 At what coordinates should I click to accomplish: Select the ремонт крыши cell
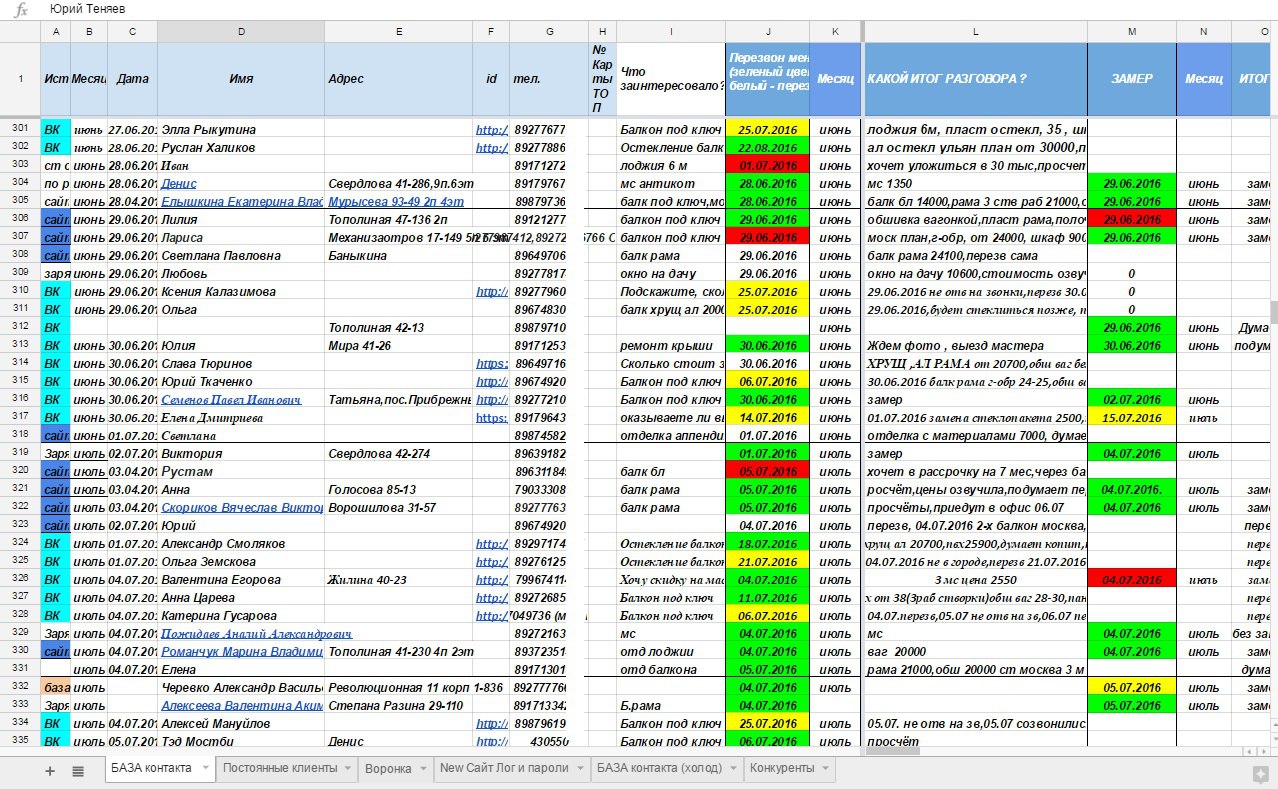pyautogui.click(x=671, y=346)
